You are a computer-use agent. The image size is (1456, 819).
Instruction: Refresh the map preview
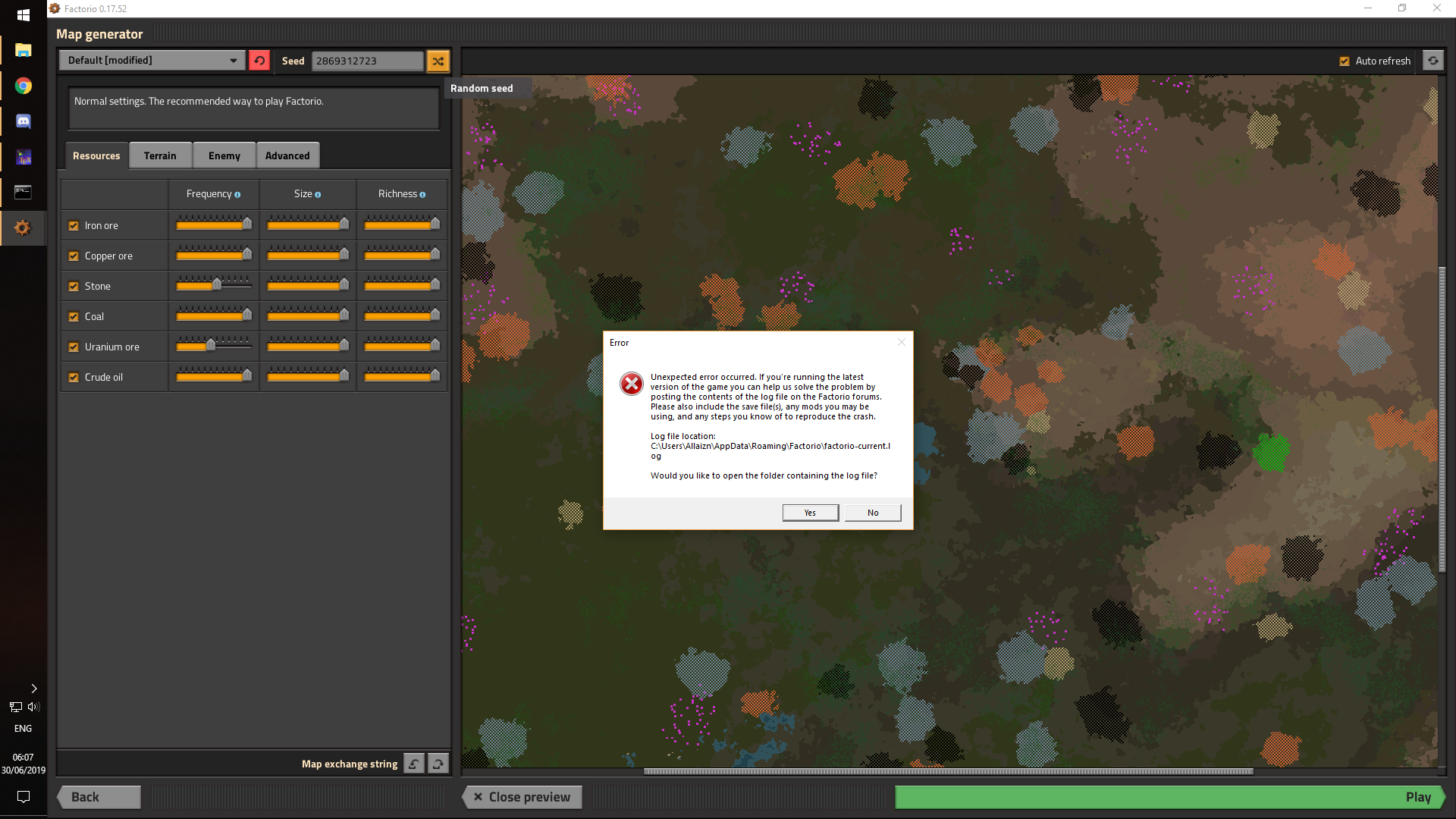click(1432, 61)
